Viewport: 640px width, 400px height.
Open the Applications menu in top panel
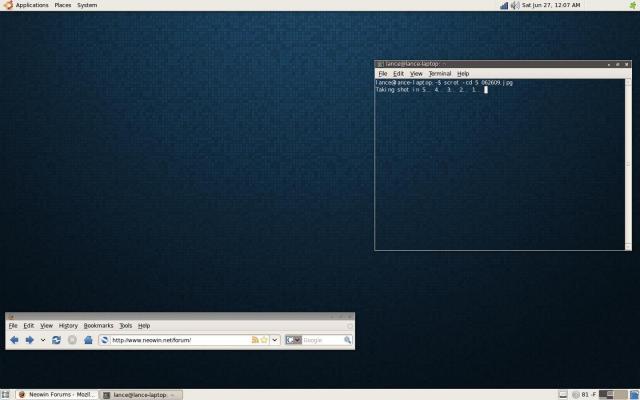click(32, 5)
